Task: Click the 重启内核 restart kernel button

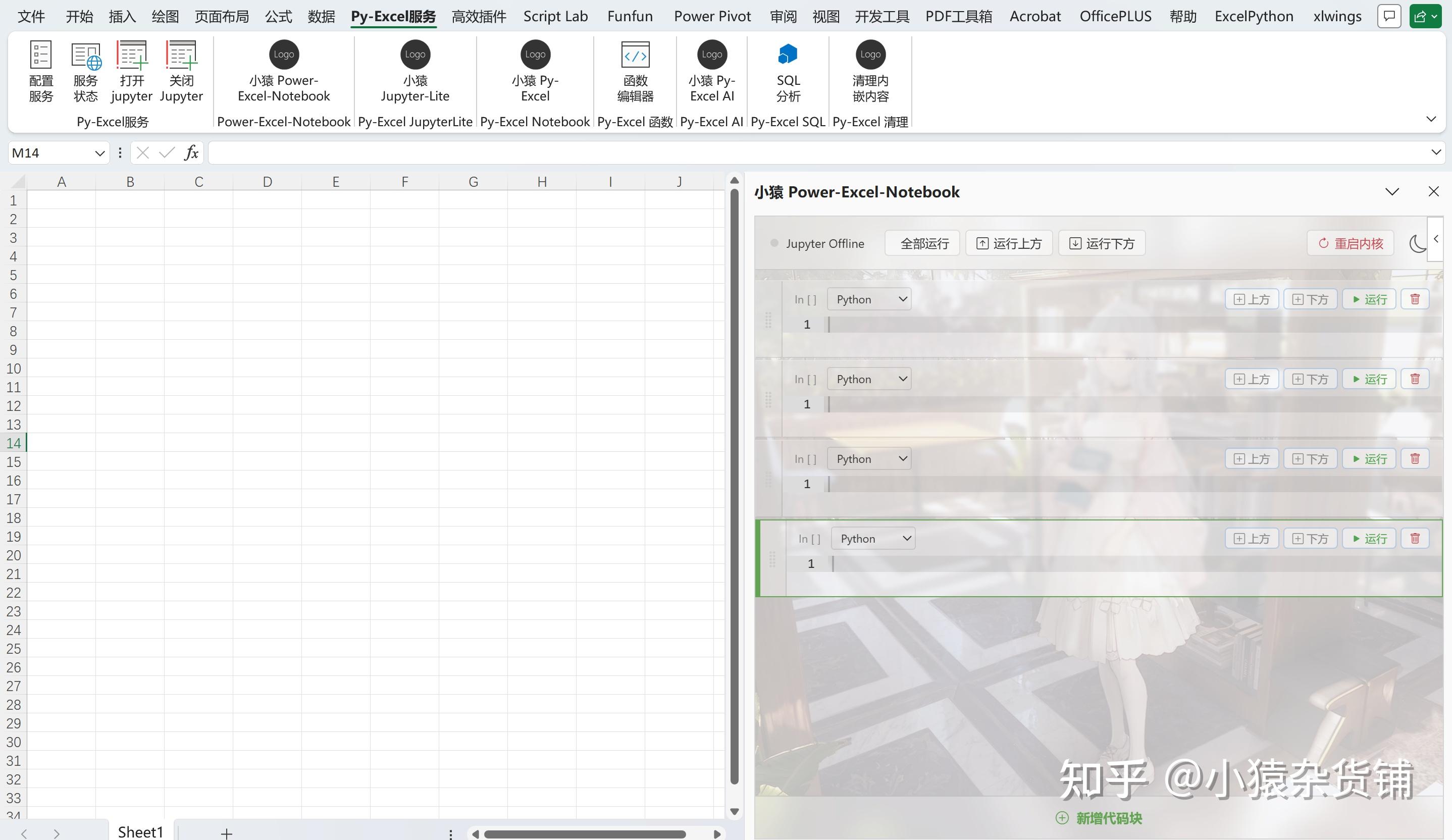Action: 1350,244
